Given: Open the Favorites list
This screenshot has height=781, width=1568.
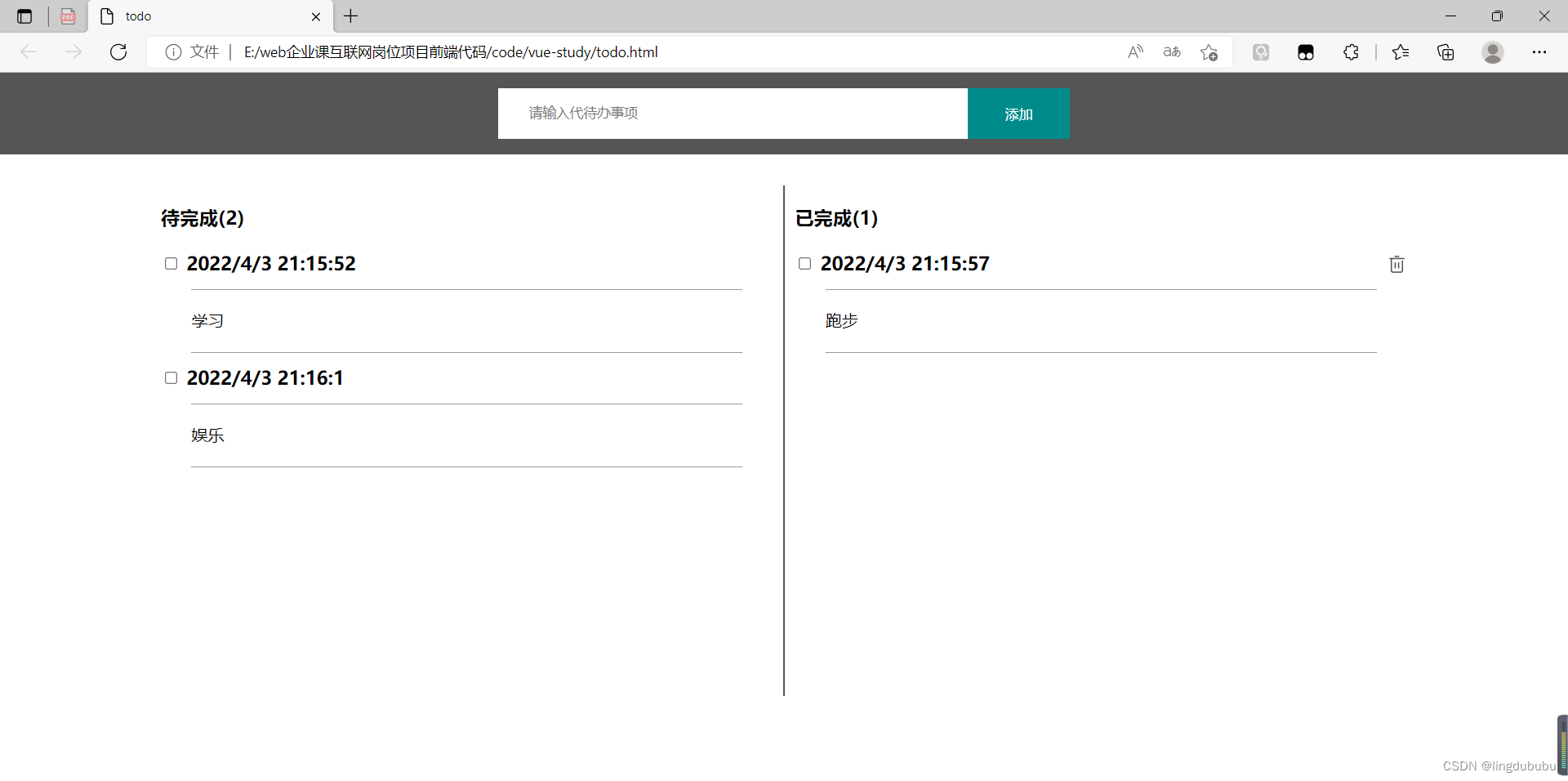Looking at the screenshot, I should (1401, 52).
